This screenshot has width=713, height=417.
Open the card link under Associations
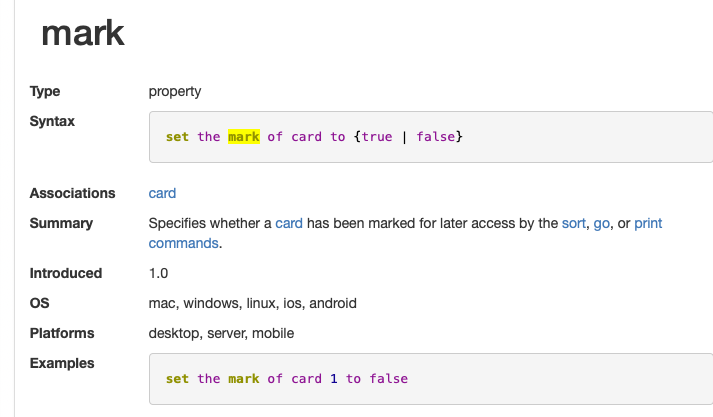tap(162, 193)
